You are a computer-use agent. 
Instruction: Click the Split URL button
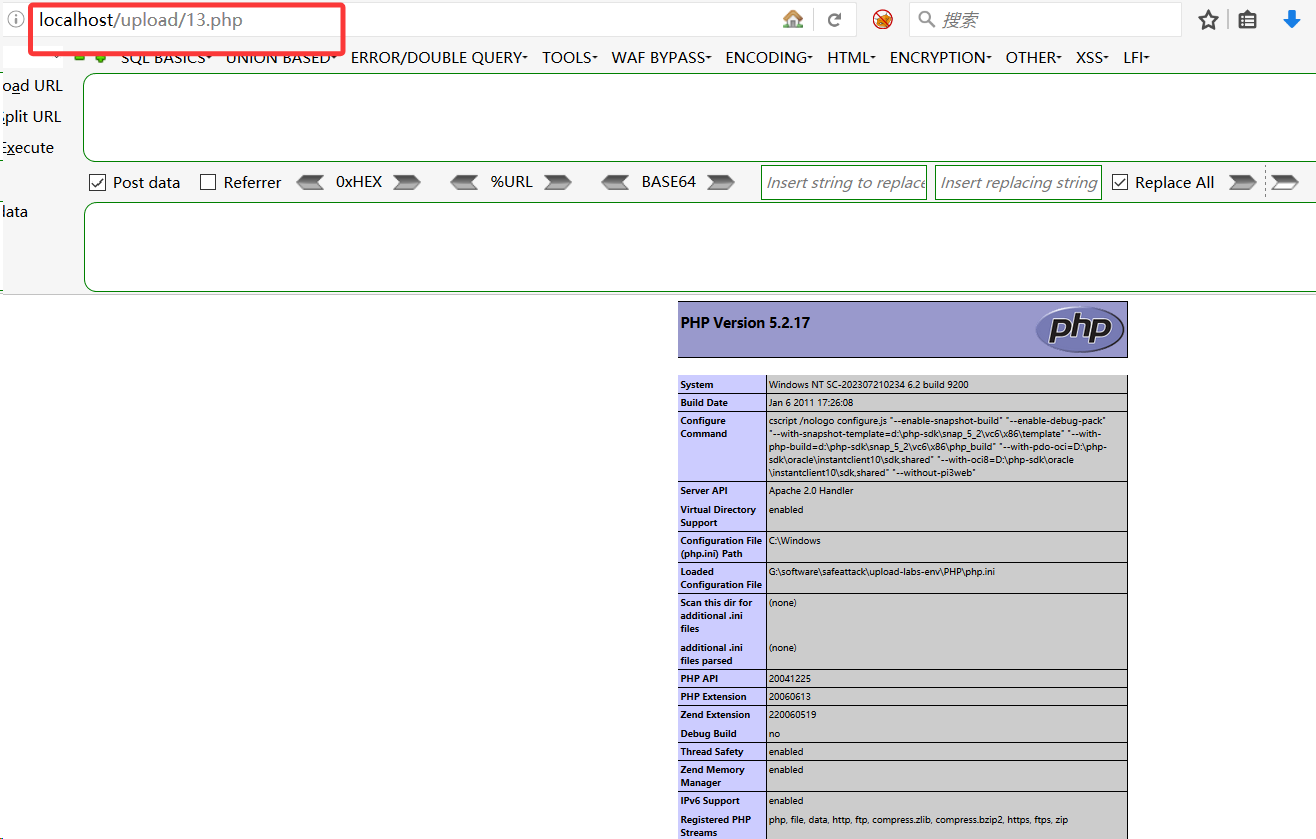31,117
